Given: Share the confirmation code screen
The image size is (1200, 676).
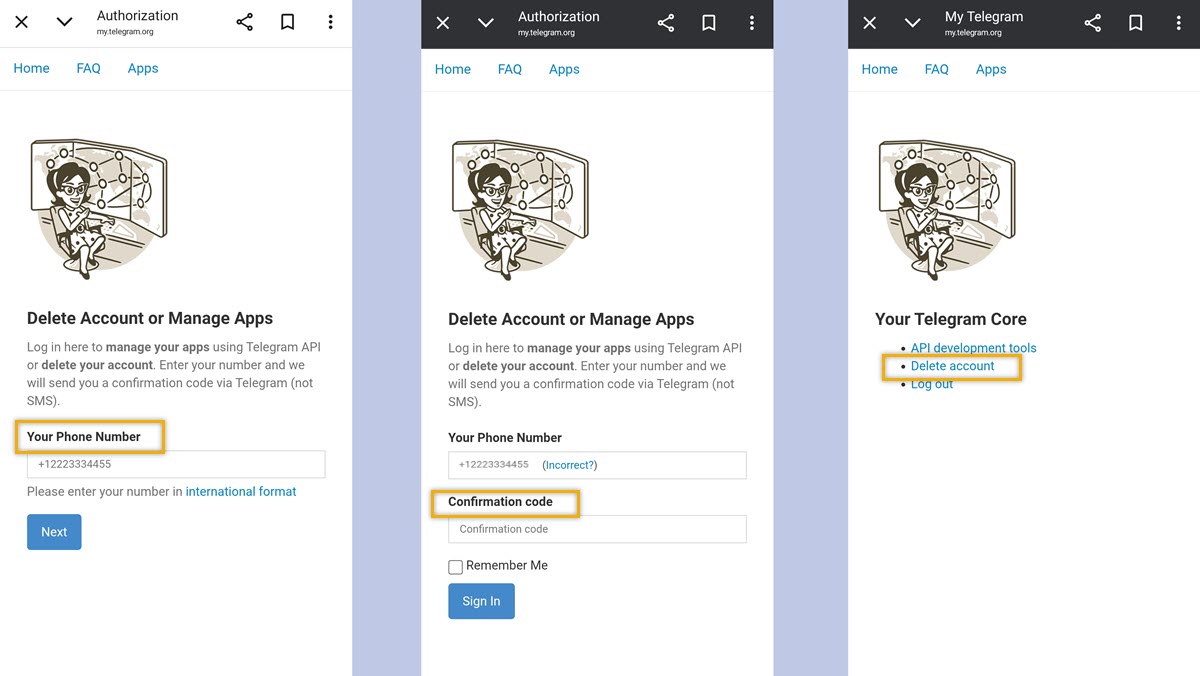Looking at the screenshot, I should pyautogui.click(x=666, y=22).
